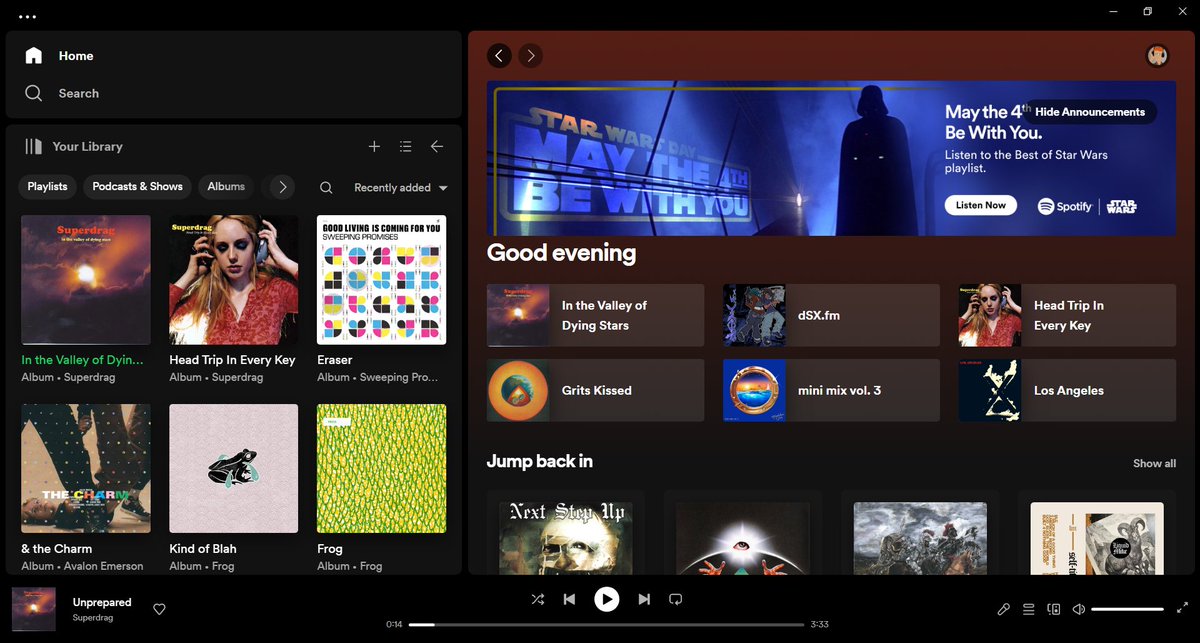
Task: Skip to the next track
Action: coord(644,599)
